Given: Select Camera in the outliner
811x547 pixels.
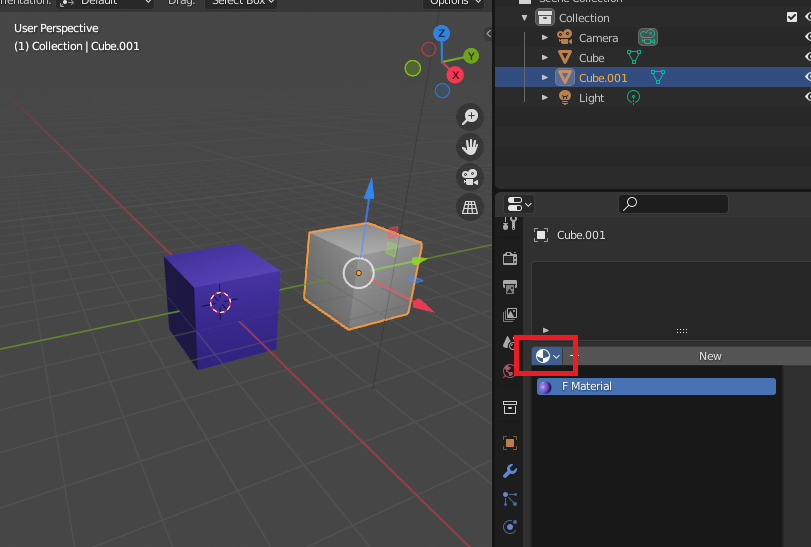Looking at the screenshot, I should coord(598,38).
